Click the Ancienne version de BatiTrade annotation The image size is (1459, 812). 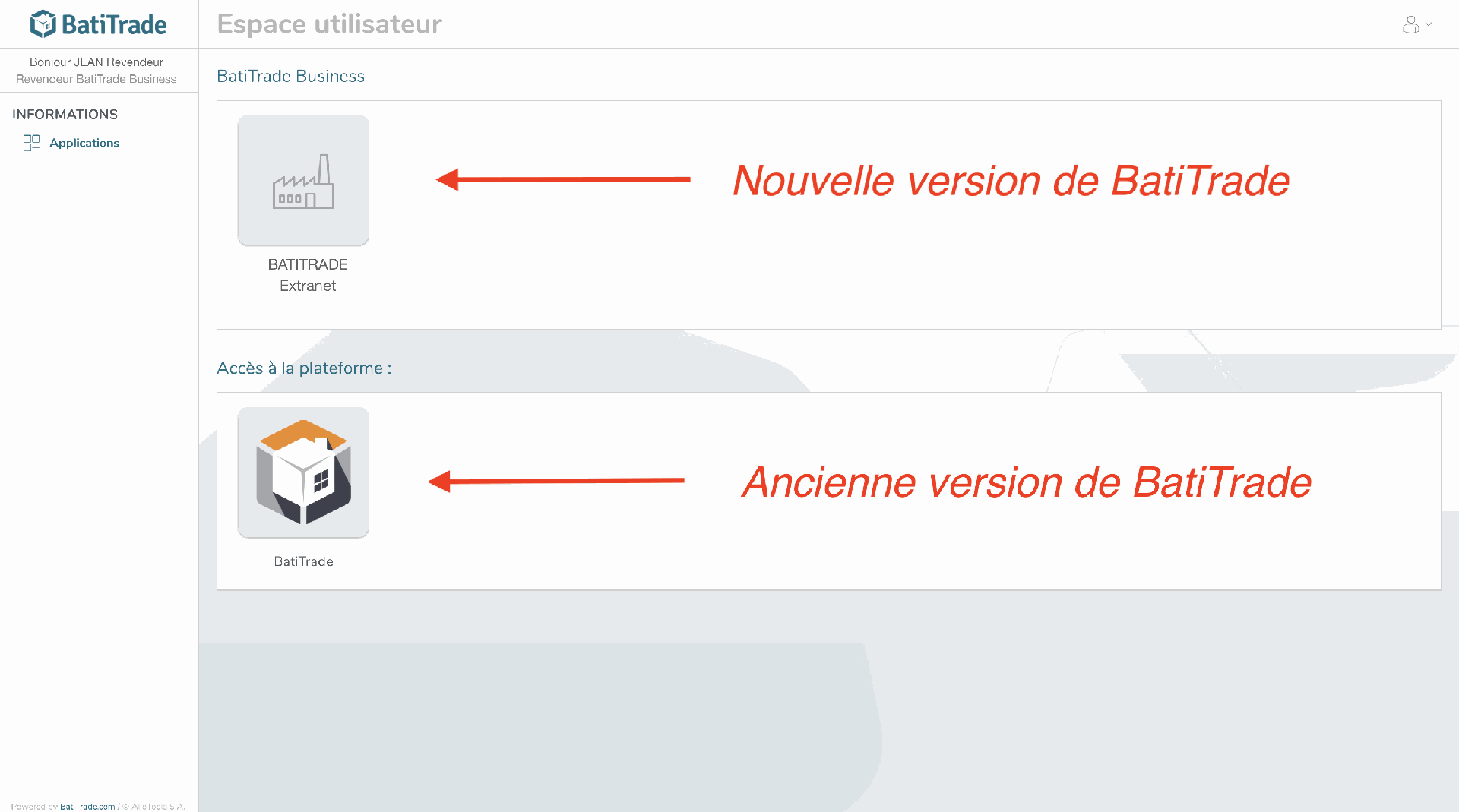[x=1027, y=482]
